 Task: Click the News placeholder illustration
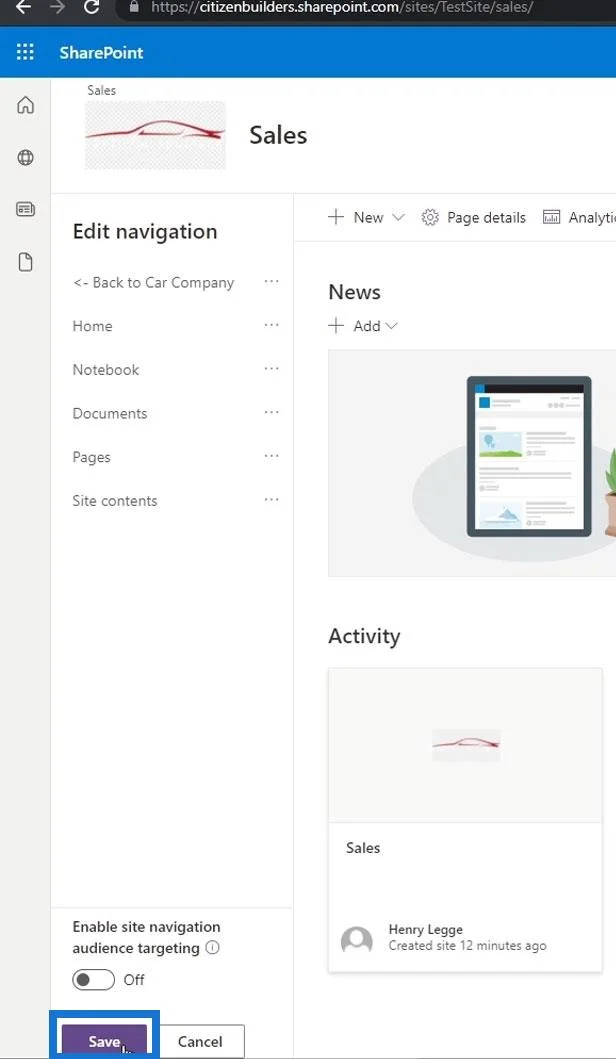(x=471, y=463)
